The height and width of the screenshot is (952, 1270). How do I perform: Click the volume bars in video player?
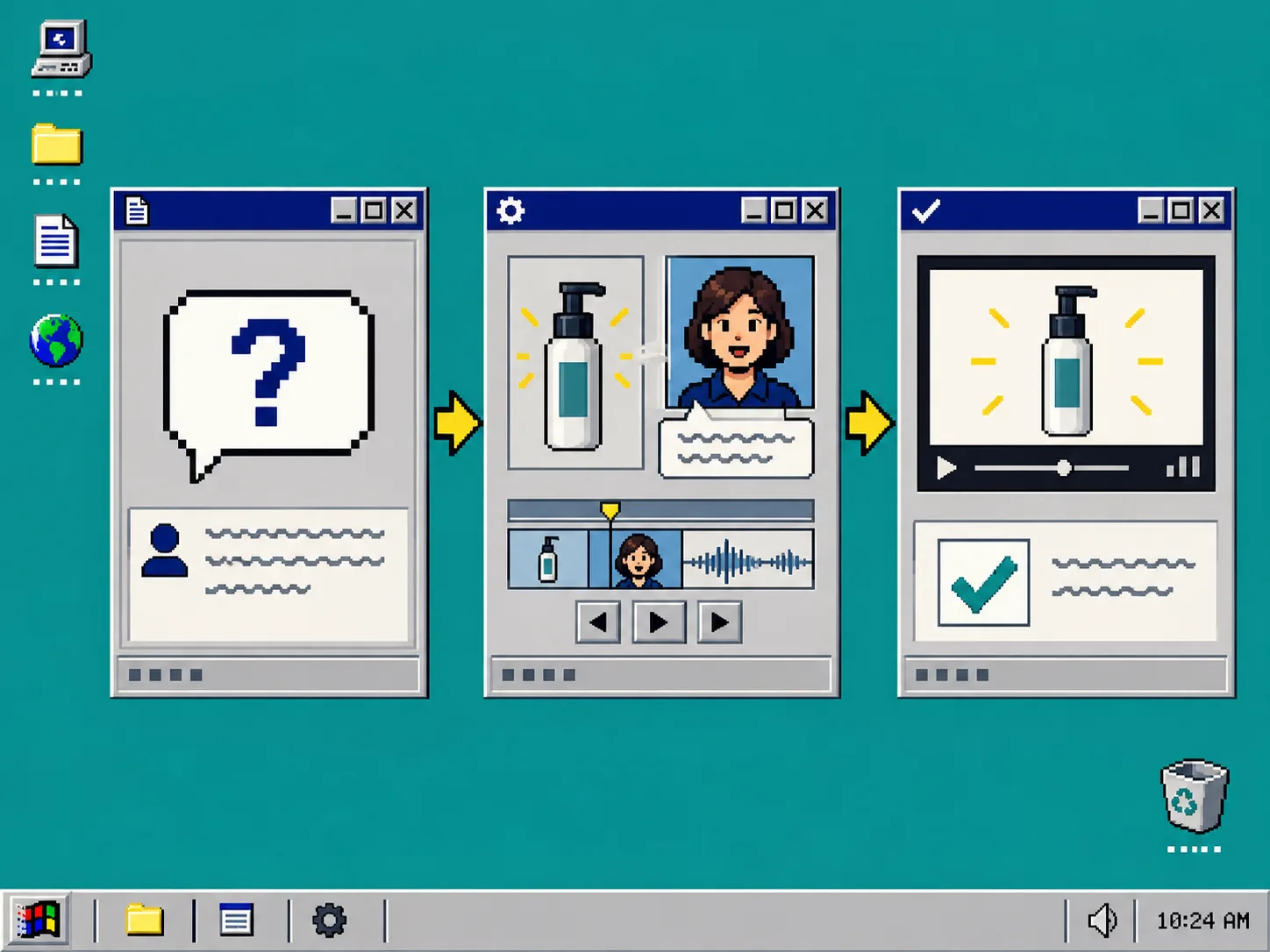coord(1183,466)
